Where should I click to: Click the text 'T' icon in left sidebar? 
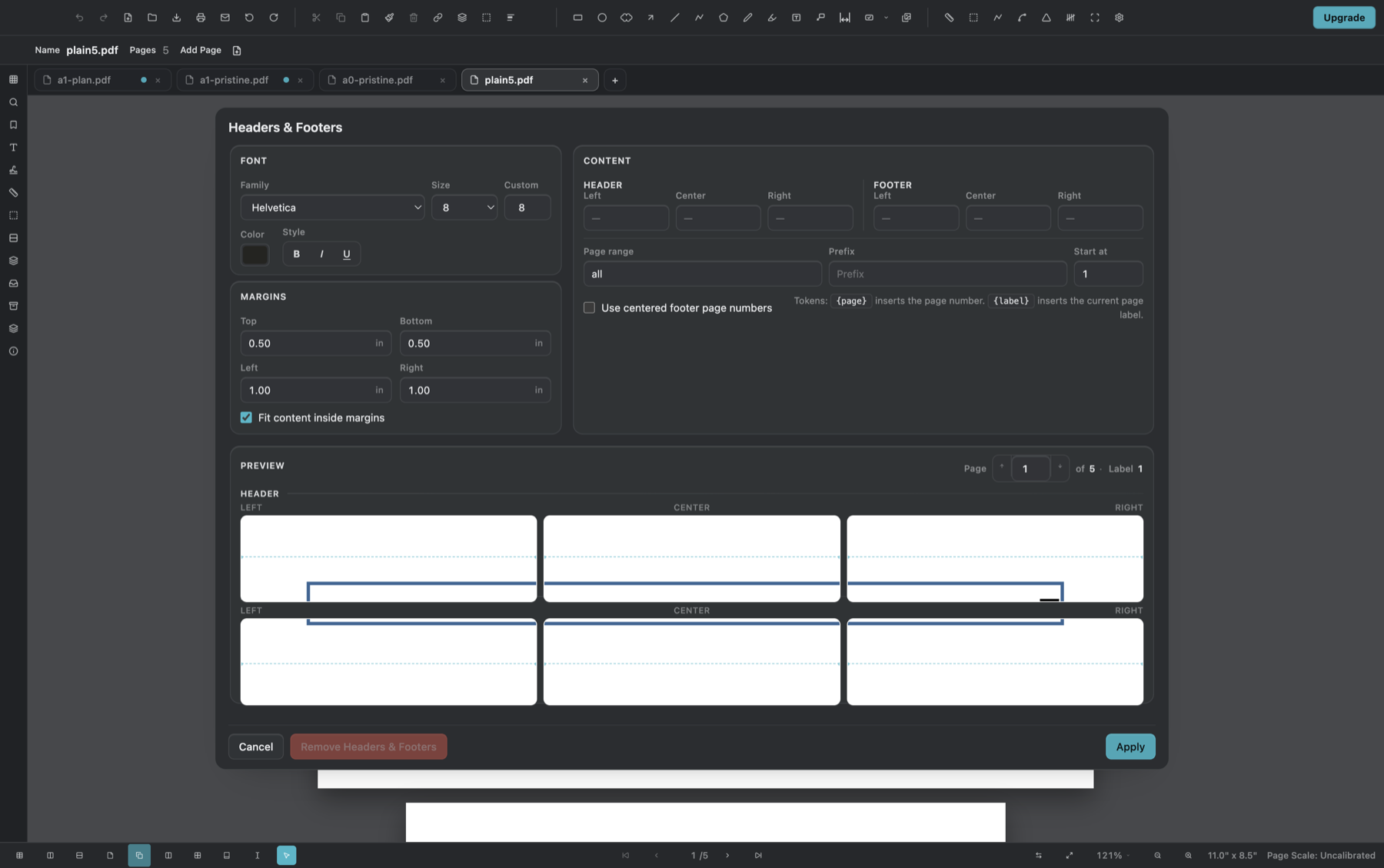pyautogui.click(x=13, y=148)
